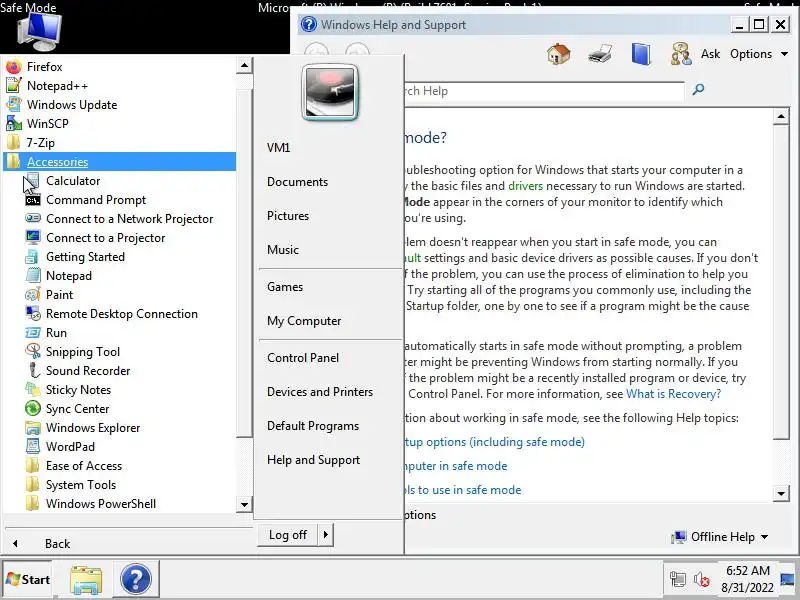
Task: Open the Options dropdown in Help
Action: (x=759, y=54)
